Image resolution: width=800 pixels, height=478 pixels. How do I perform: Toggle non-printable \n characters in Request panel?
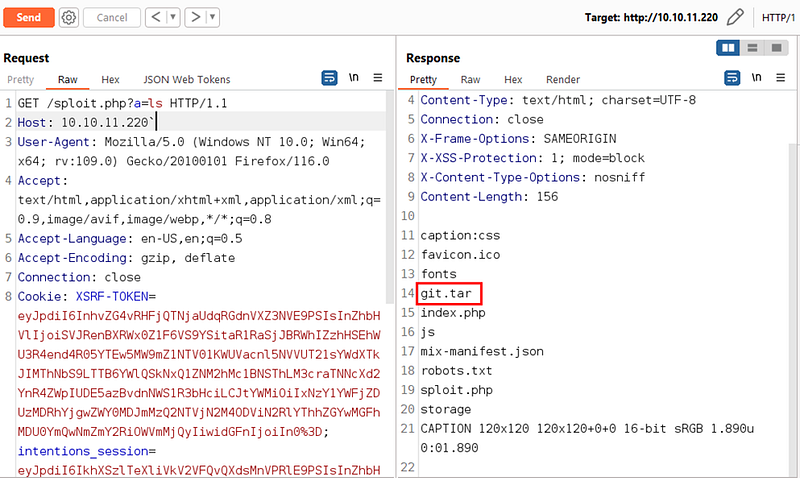pyautogui.click(x=354, y=78)
